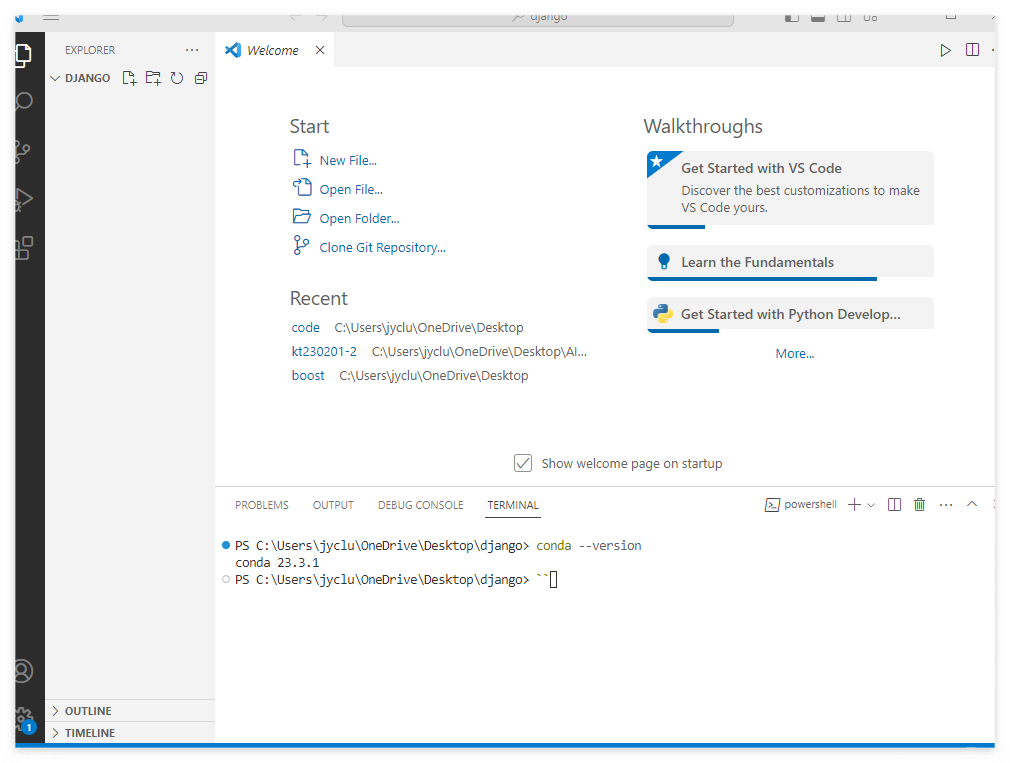This screenshot has width=1010, height=763.
Task: Click the 'conda 23.3.1' terminal output
Action: (277, 562)
